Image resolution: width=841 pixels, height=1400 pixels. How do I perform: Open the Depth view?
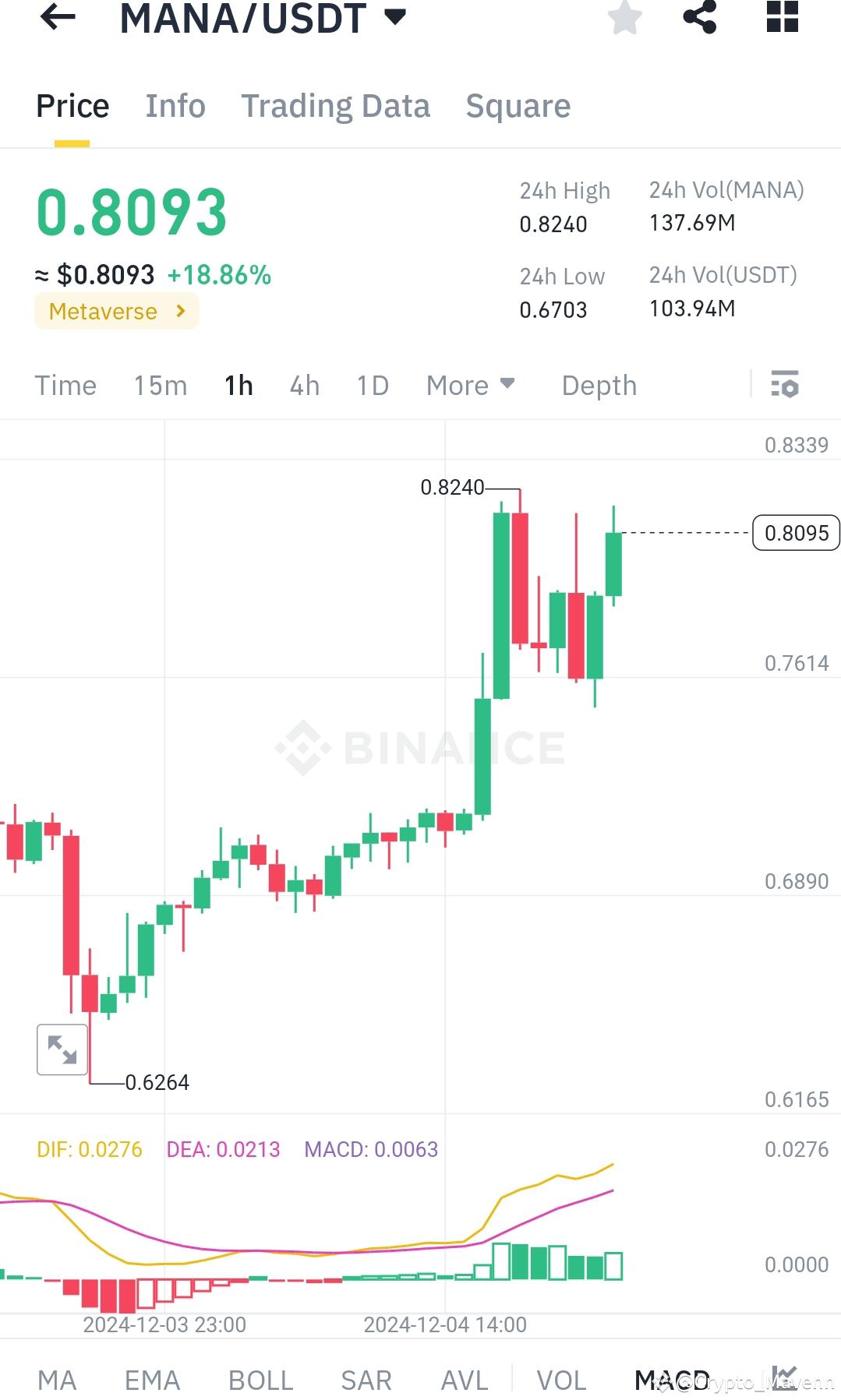click(x=599, y=385)
